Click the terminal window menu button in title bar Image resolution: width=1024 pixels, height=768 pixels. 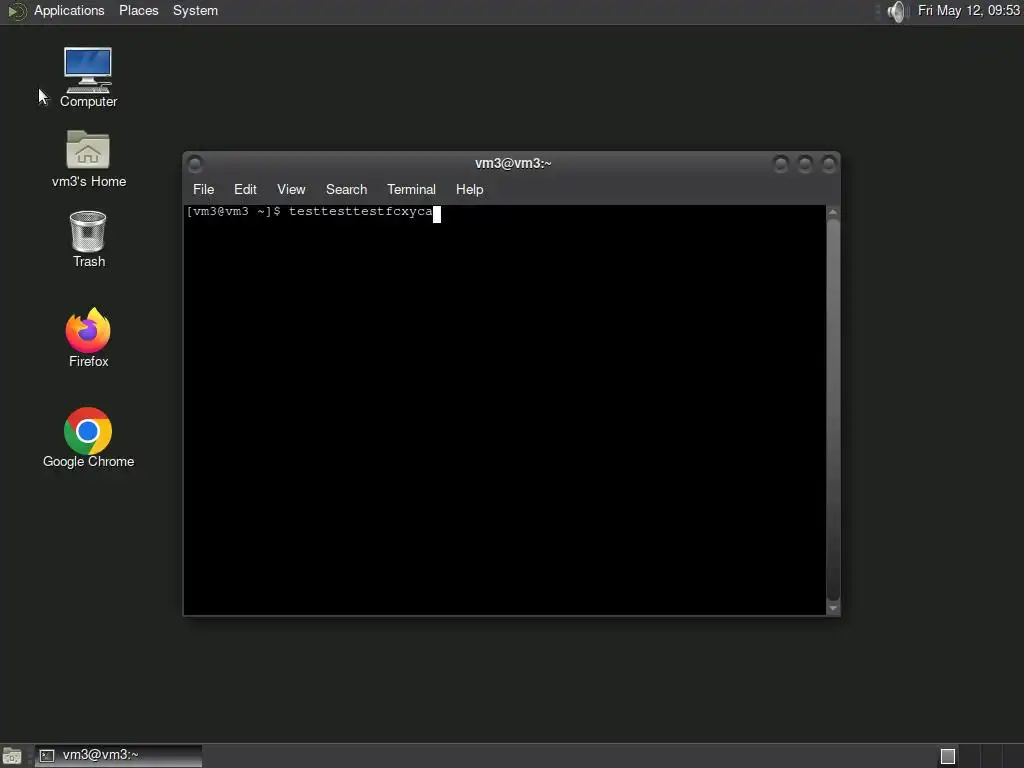click(x=195, y=163)
